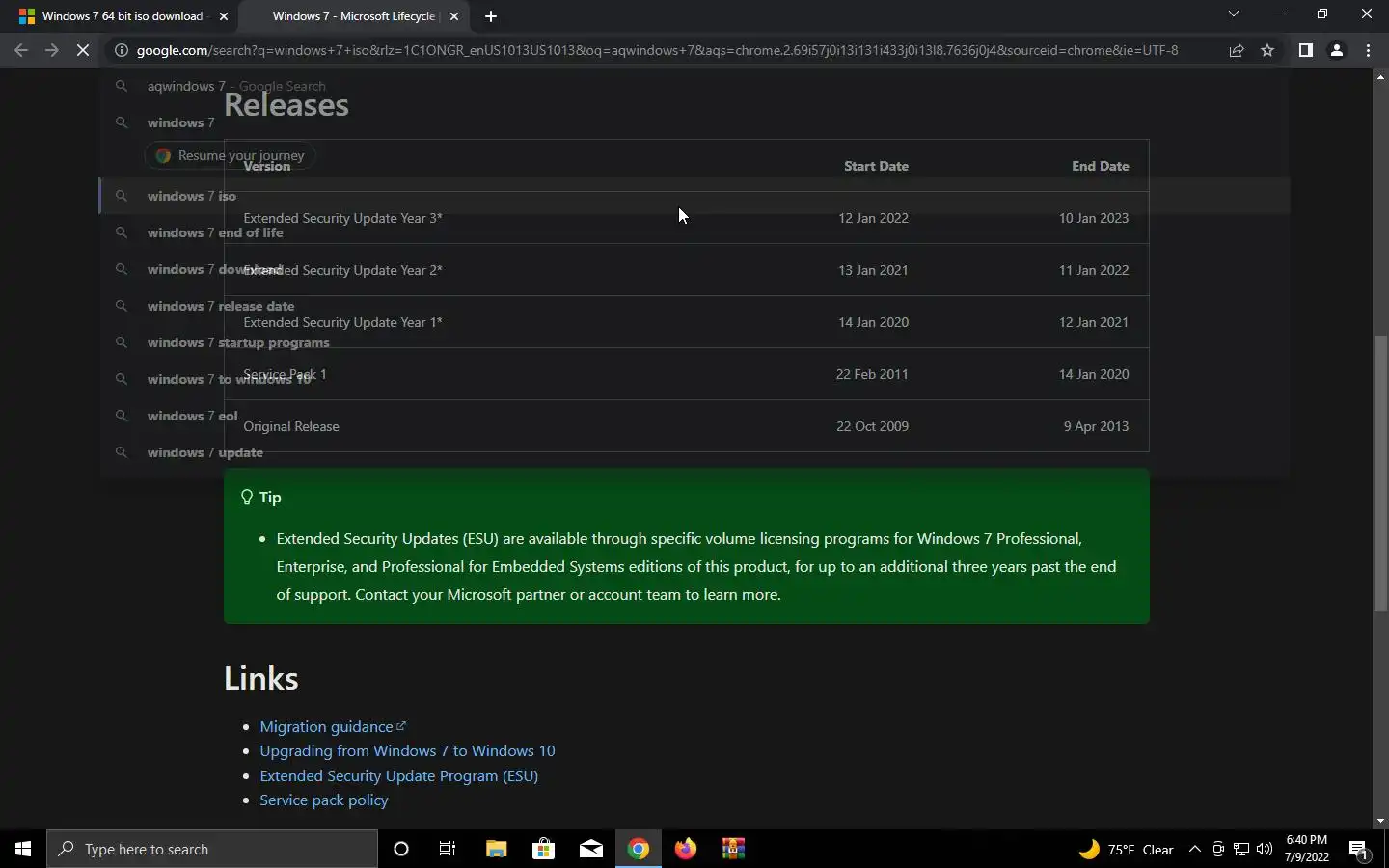This screenshot has width=1389, height=868.
Task: Close the Microsoft Lifecycle tab
Action: click(x=454, y=16)
